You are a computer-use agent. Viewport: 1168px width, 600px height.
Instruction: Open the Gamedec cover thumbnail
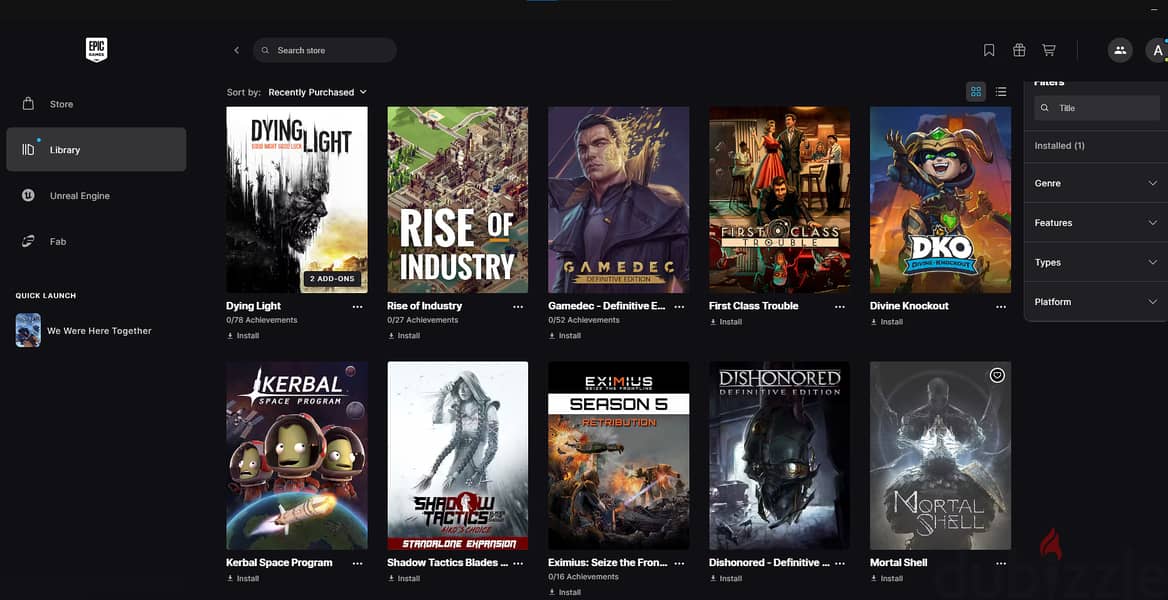(618, 199)
